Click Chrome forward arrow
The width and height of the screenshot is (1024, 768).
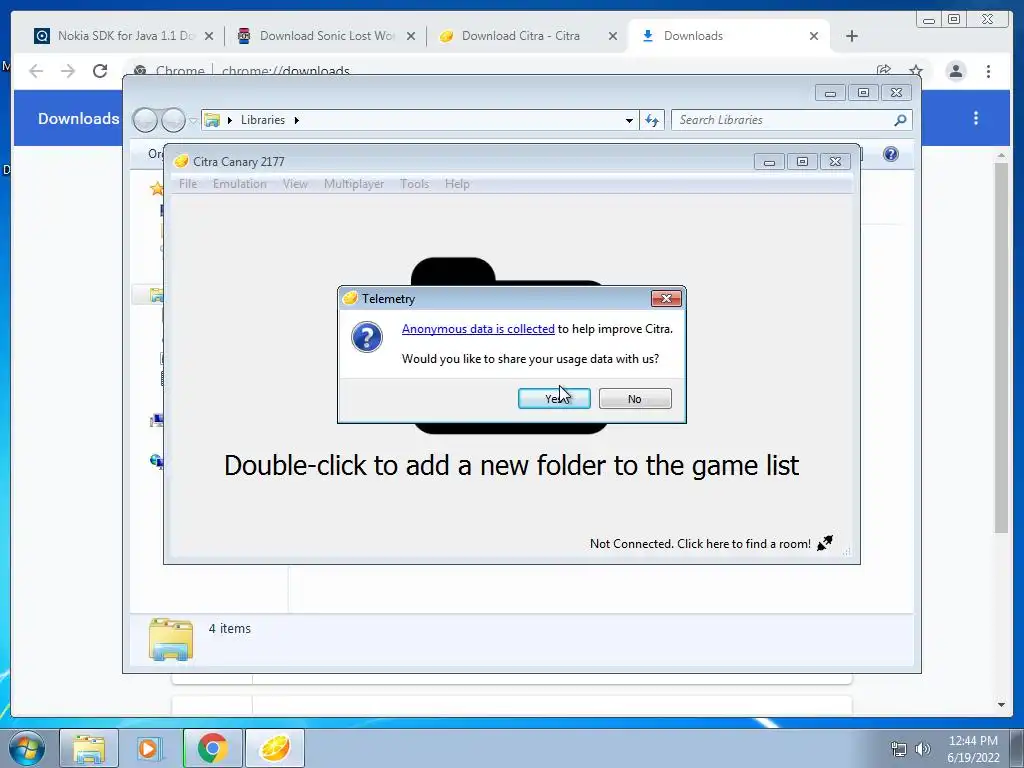click(68, 71)
